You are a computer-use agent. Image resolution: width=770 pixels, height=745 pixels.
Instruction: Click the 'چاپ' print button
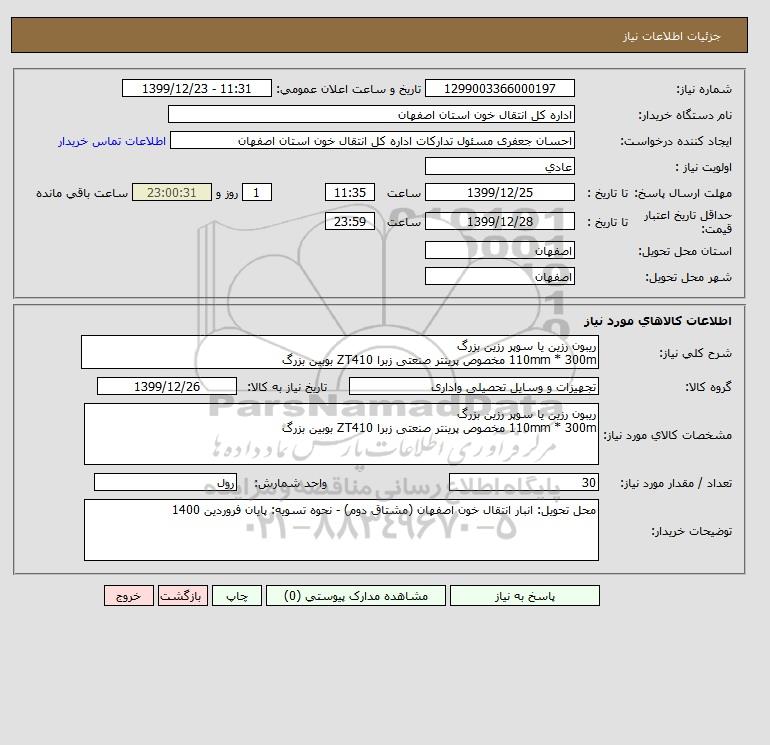point(237,596)
